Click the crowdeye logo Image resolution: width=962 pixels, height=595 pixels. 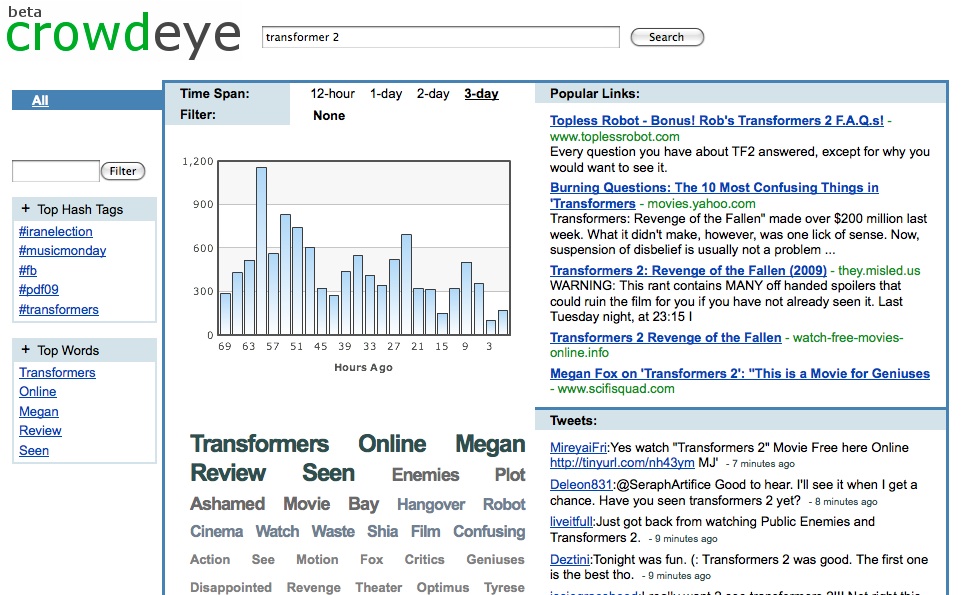click(x=123, y=32)
